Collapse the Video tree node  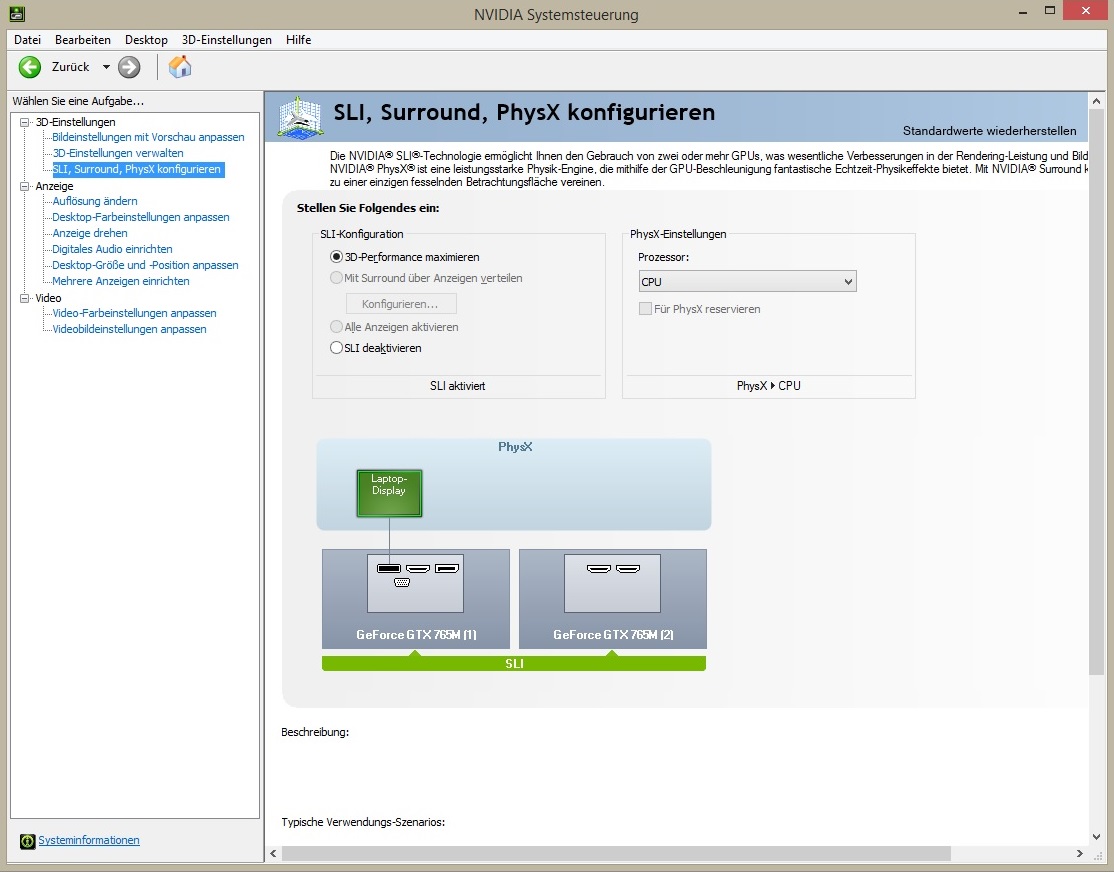pyautogui.click(x=25, y=298)
